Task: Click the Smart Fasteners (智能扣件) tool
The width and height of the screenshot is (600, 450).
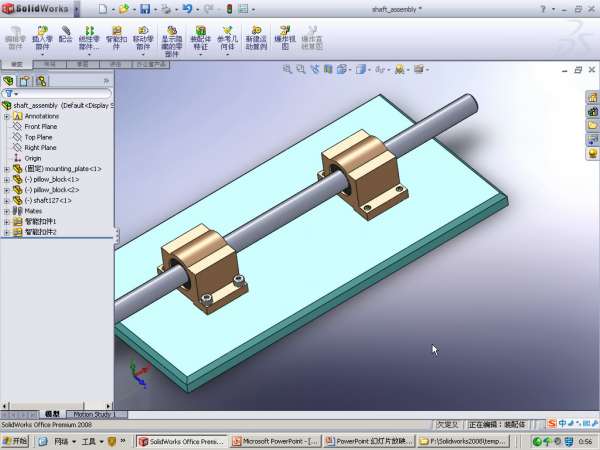Action: pyautogui.click(x=116, y=39)
